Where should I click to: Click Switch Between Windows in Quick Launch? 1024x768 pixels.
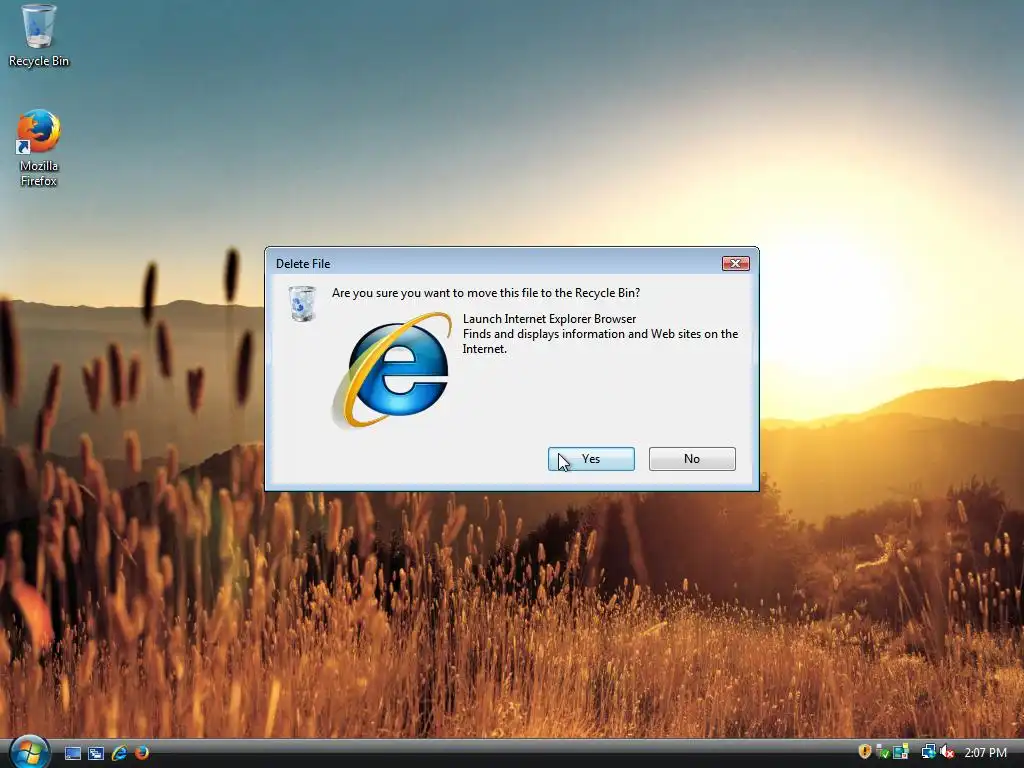96,753
